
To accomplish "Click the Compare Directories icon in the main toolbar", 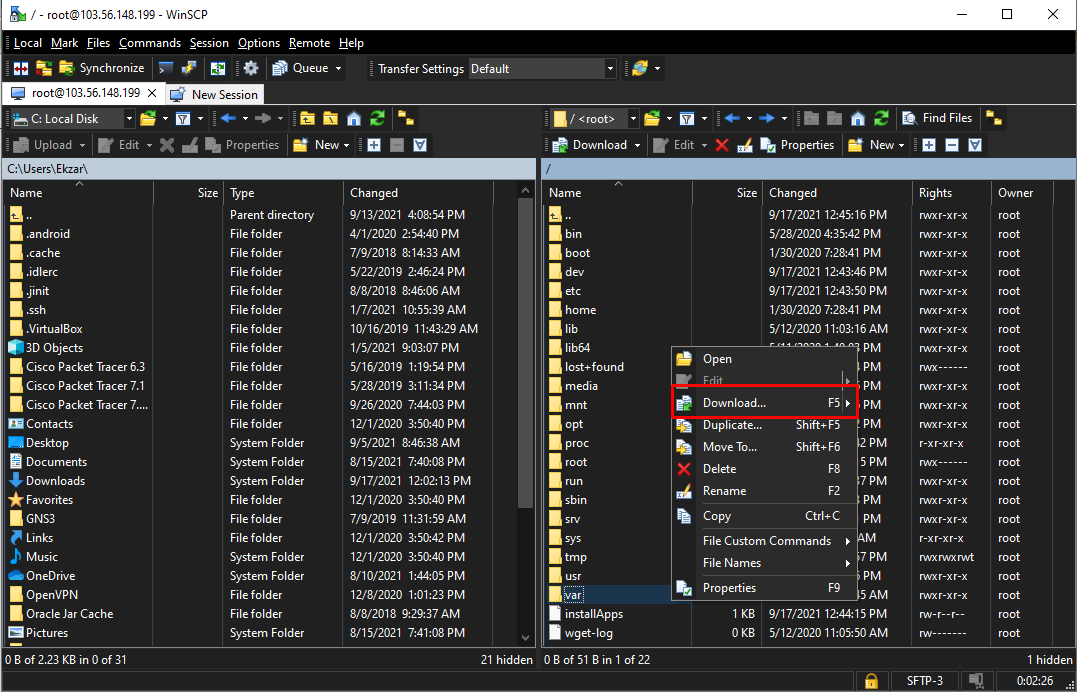I will [21, 68].
